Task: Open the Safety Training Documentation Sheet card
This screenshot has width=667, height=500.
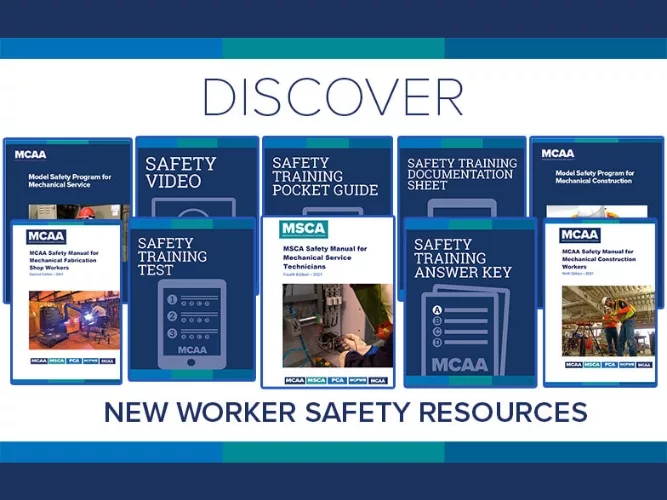Action: click(462, 177)
